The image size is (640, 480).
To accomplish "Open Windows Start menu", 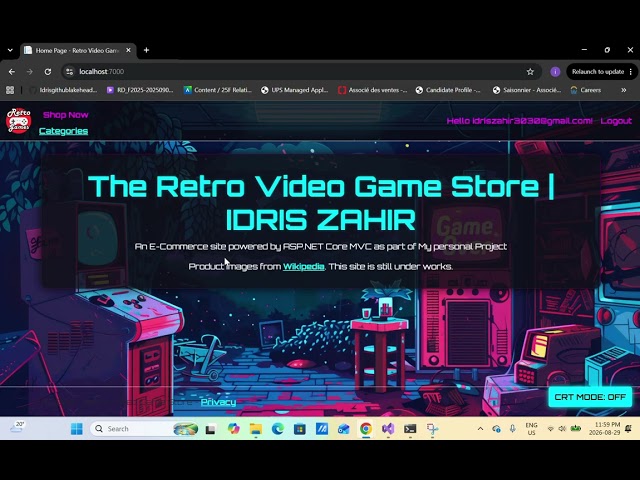I will pyautogui.click(x=77, y=429).
